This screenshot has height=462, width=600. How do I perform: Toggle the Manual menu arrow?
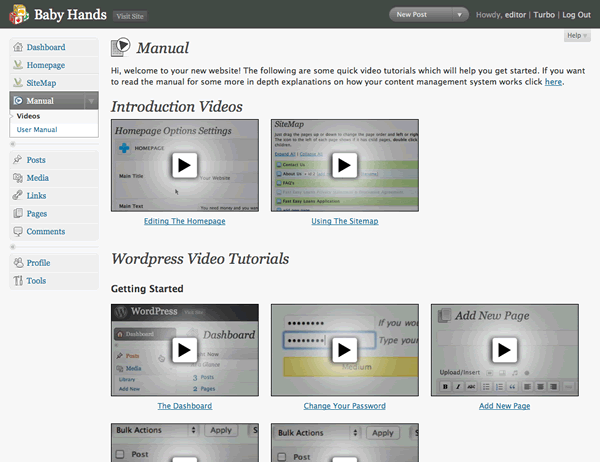pyautogui.click(x=91, y=101)
